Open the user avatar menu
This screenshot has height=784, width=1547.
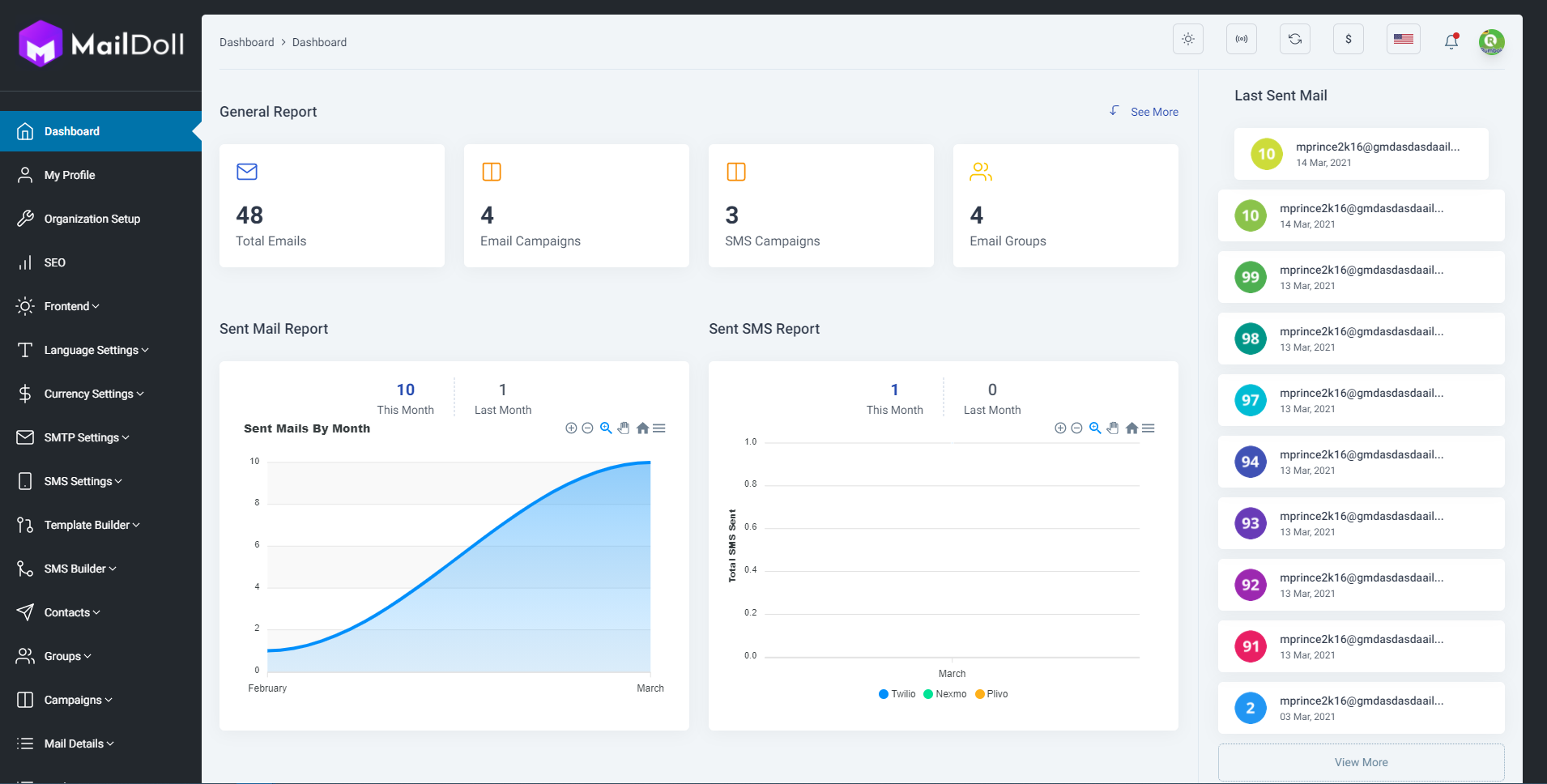pos(1491,41)
